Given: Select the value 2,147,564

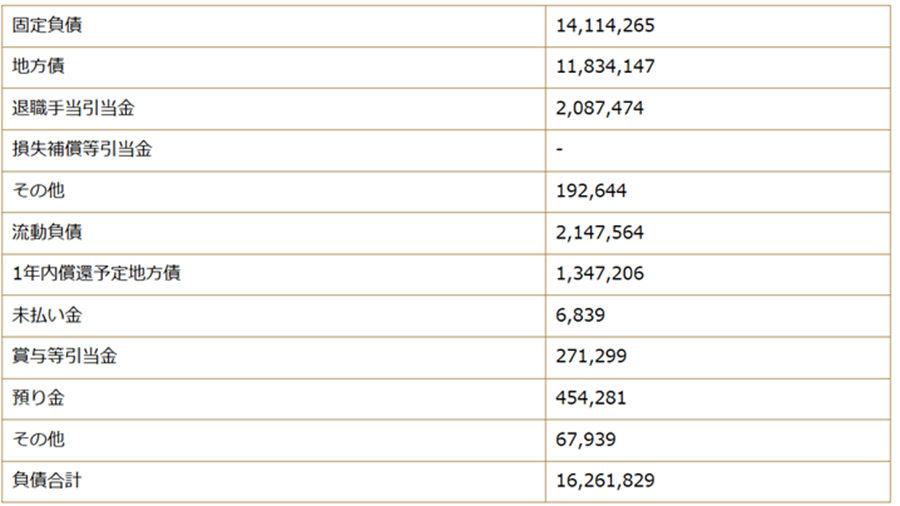Looking at the screenshot, I should click(600, 232).
